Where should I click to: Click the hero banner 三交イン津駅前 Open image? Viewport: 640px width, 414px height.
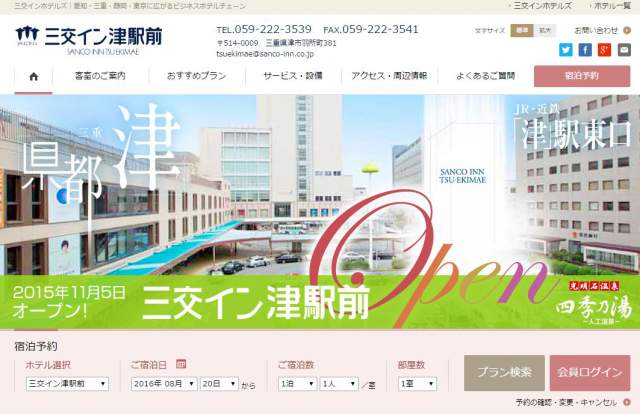click(x=320, y=212)
